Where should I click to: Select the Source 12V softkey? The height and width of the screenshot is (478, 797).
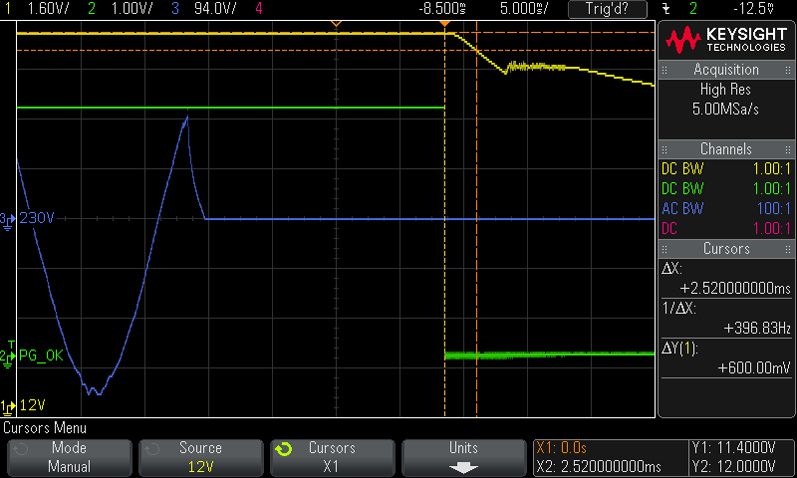pyautogui.click(x=200, y=457)
